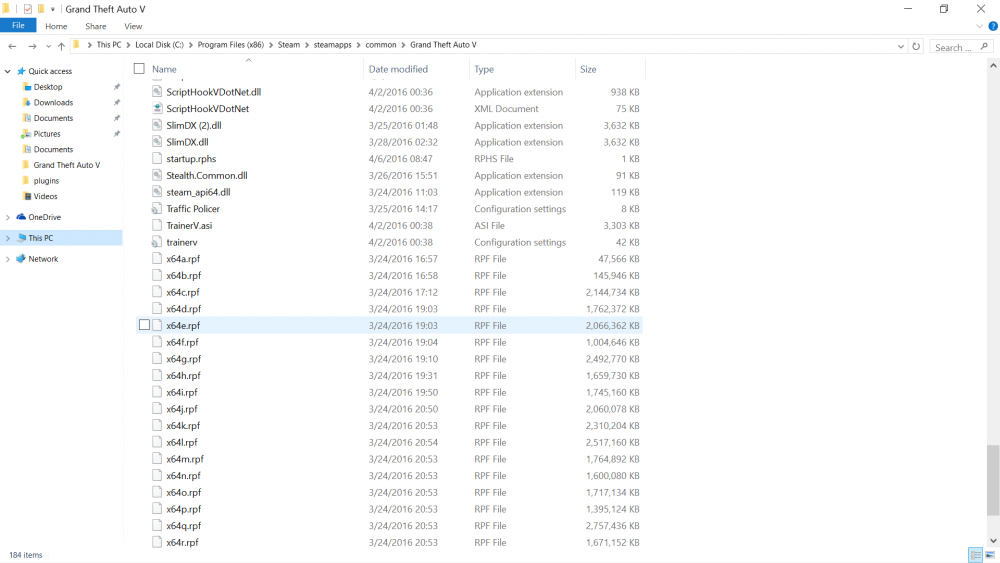Click the trainerv config file icon
Screen dimensions: 1000x563
coord(157,242)
